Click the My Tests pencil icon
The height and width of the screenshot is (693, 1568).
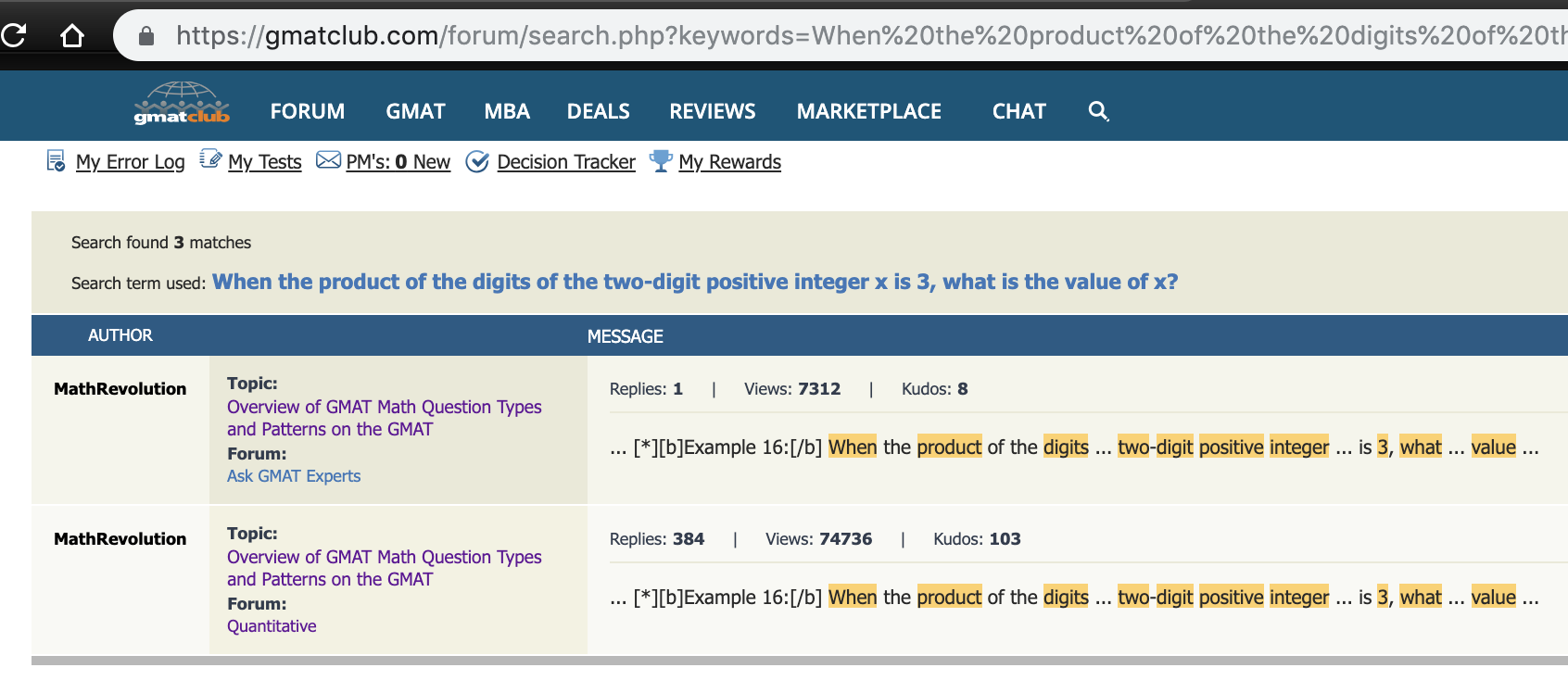[x=210, y=159]
